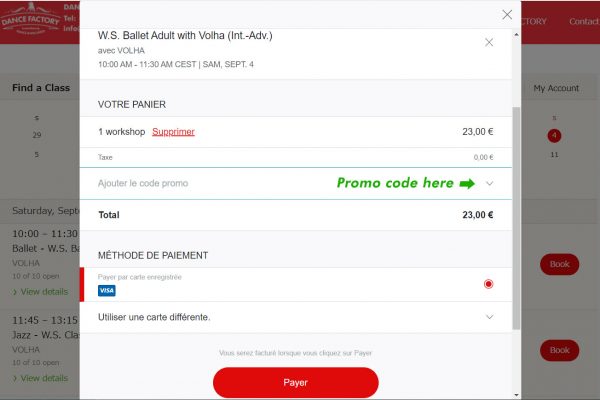Click the Supprimer link in cart
Viewport: 600px width, 400px height.
click(x=173, y=132)
